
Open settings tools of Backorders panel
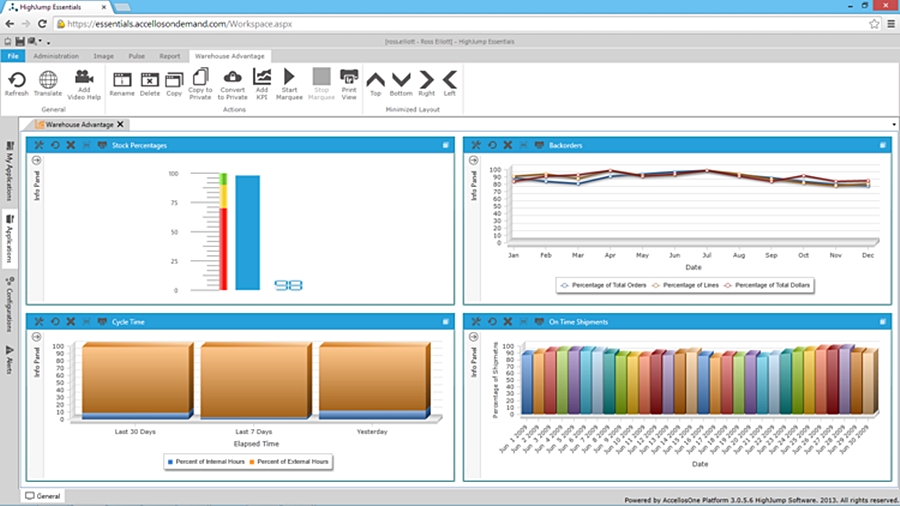[476, 145]
